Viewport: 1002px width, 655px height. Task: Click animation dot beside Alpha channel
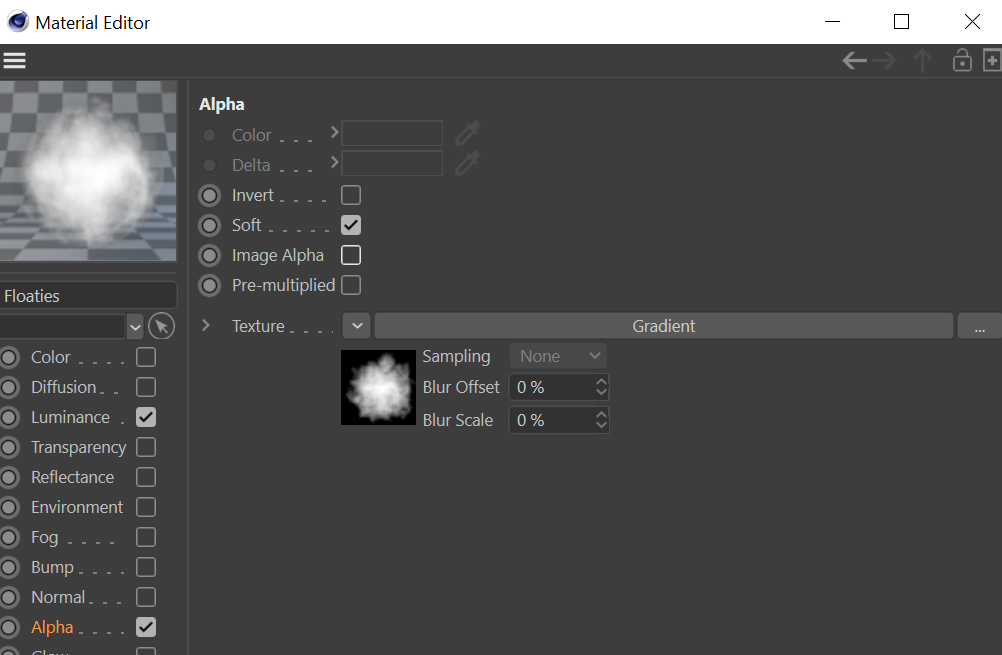point(9,628)
